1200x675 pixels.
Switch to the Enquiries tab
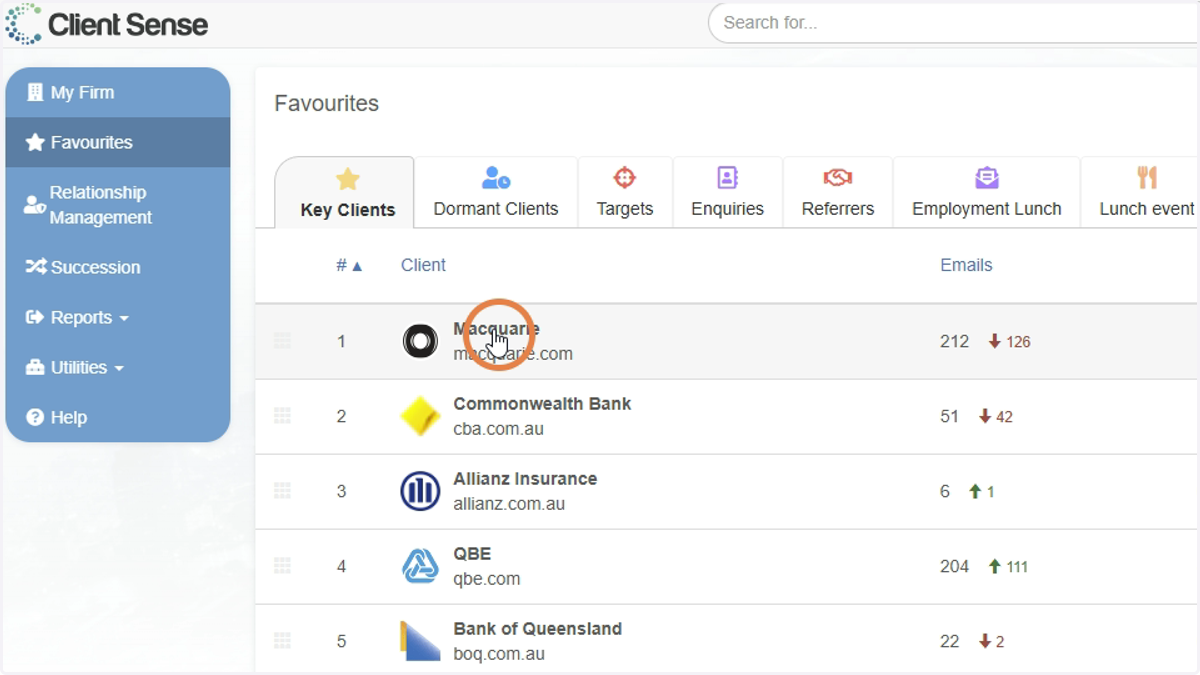[728, 192]
